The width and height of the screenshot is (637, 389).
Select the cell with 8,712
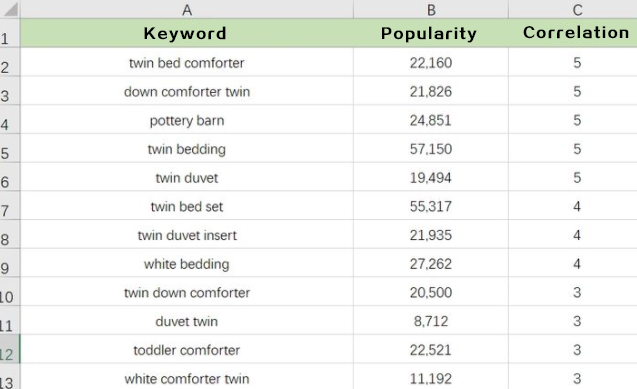pyautogui.click(x=431, y=321)
